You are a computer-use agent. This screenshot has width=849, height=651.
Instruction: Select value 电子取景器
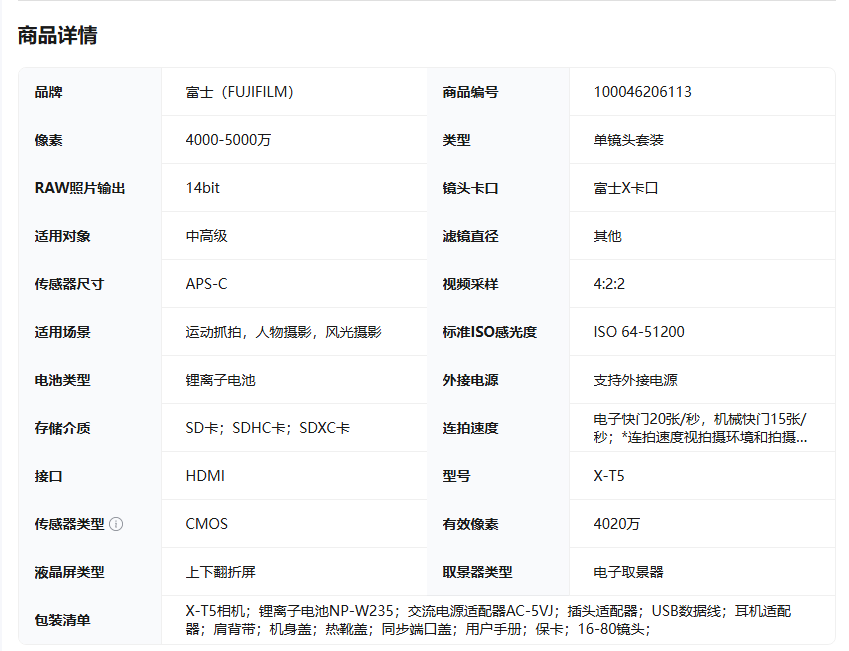click(x=629, y=572)
